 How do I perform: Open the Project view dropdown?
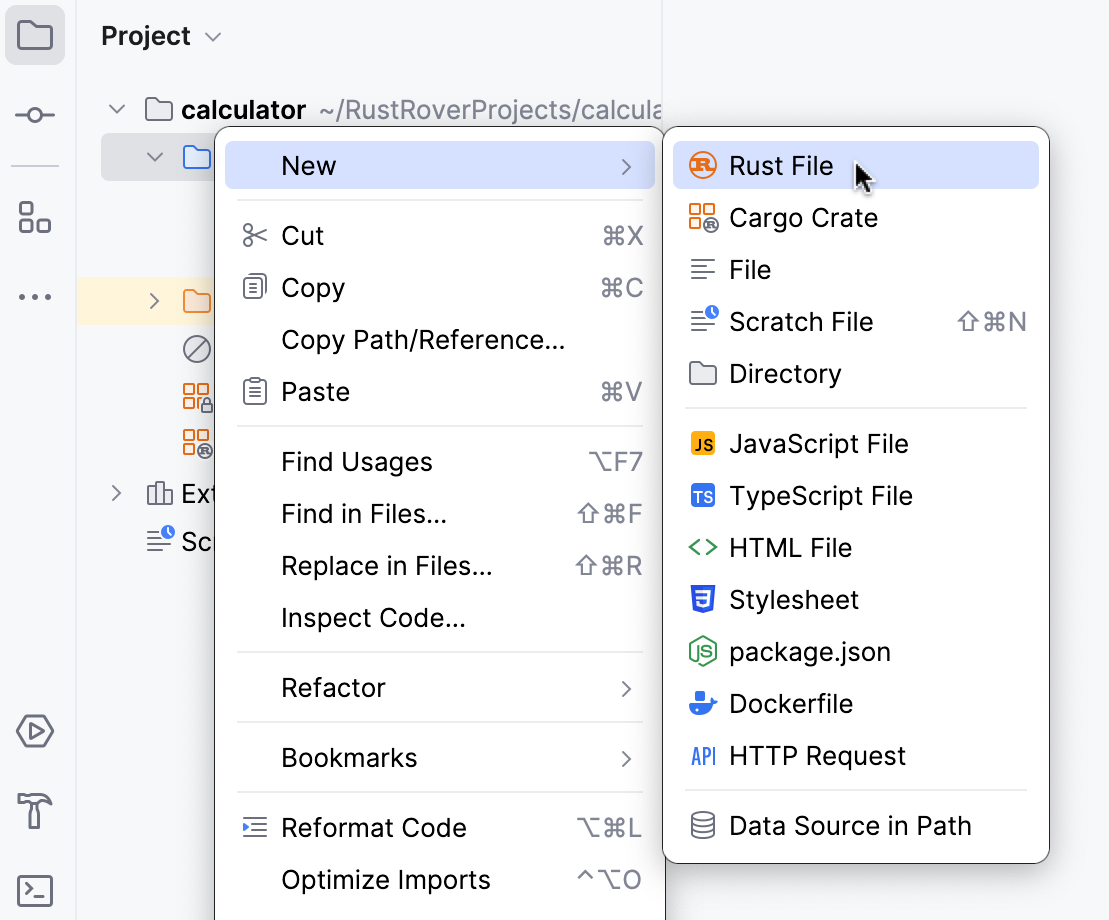click(162, 36)
